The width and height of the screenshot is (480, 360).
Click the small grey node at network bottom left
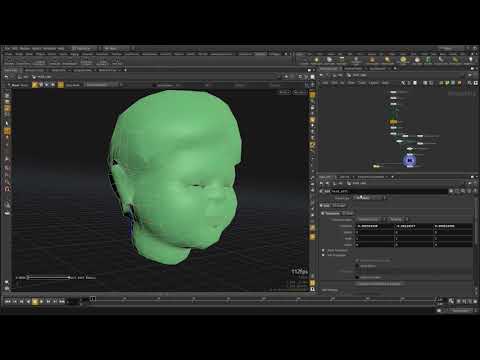click(376, 166)
